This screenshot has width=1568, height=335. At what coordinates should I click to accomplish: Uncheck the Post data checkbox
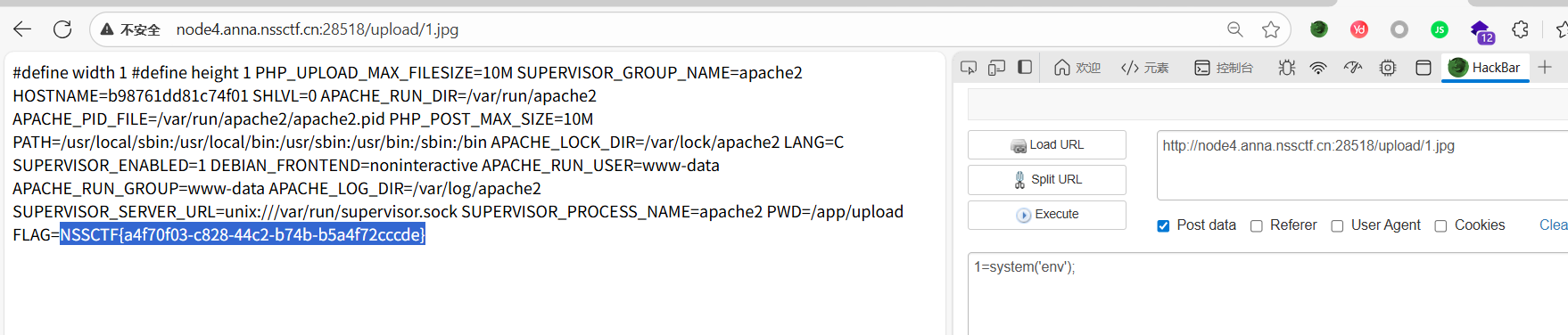pyautogui.click(x=1163, y=225)
